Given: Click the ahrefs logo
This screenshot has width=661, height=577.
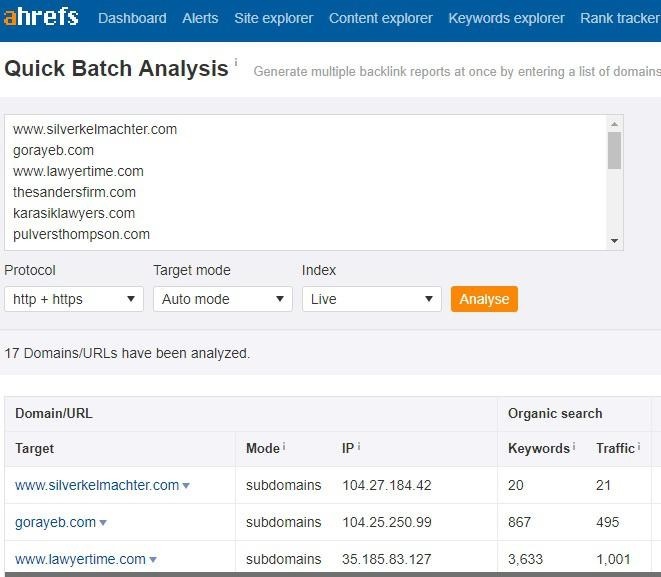Looking at the screenshot, I should (x=41, y=17).
